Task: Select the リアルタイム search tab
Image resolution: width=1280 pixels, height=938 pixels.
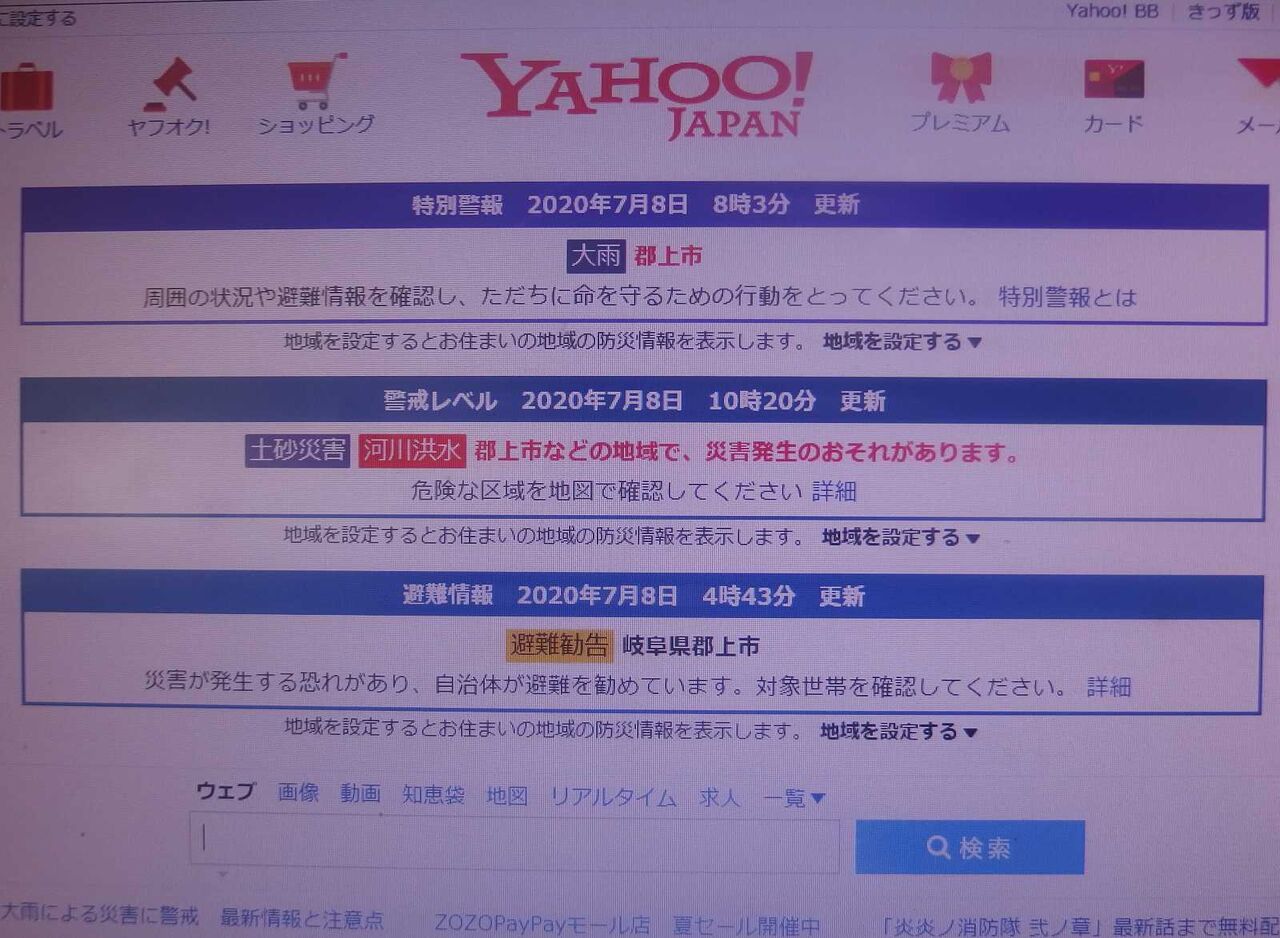Action: tap(613, 797)
